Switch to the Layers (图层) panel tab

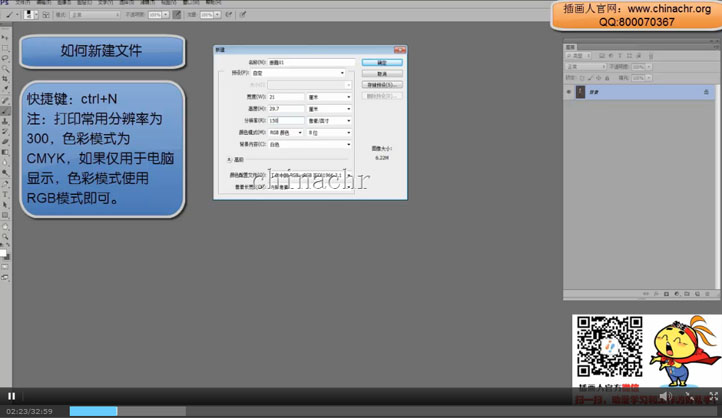tap(571, 46)
